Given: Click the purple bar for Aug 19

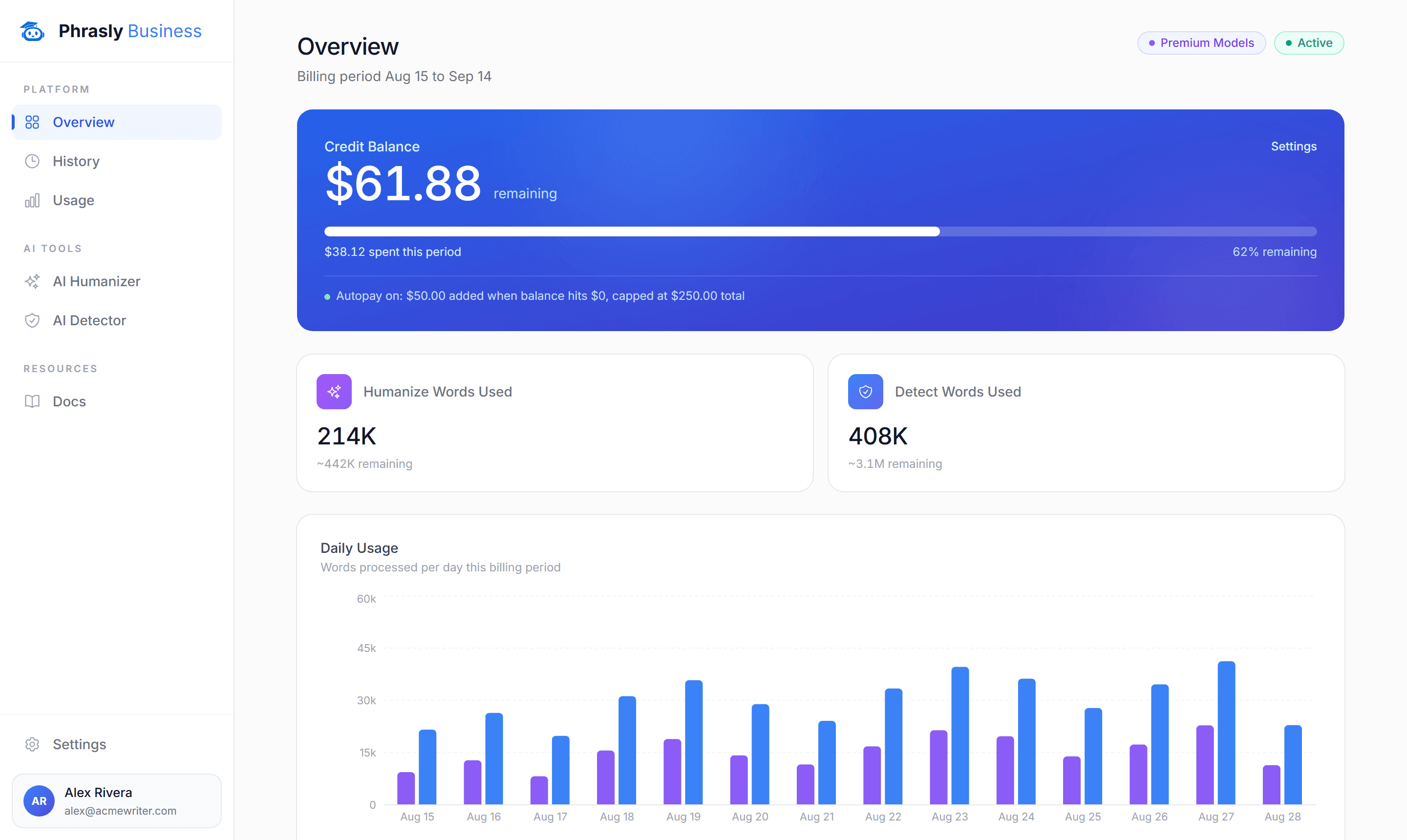Looking at the screenshot, I should click(672, 772).
